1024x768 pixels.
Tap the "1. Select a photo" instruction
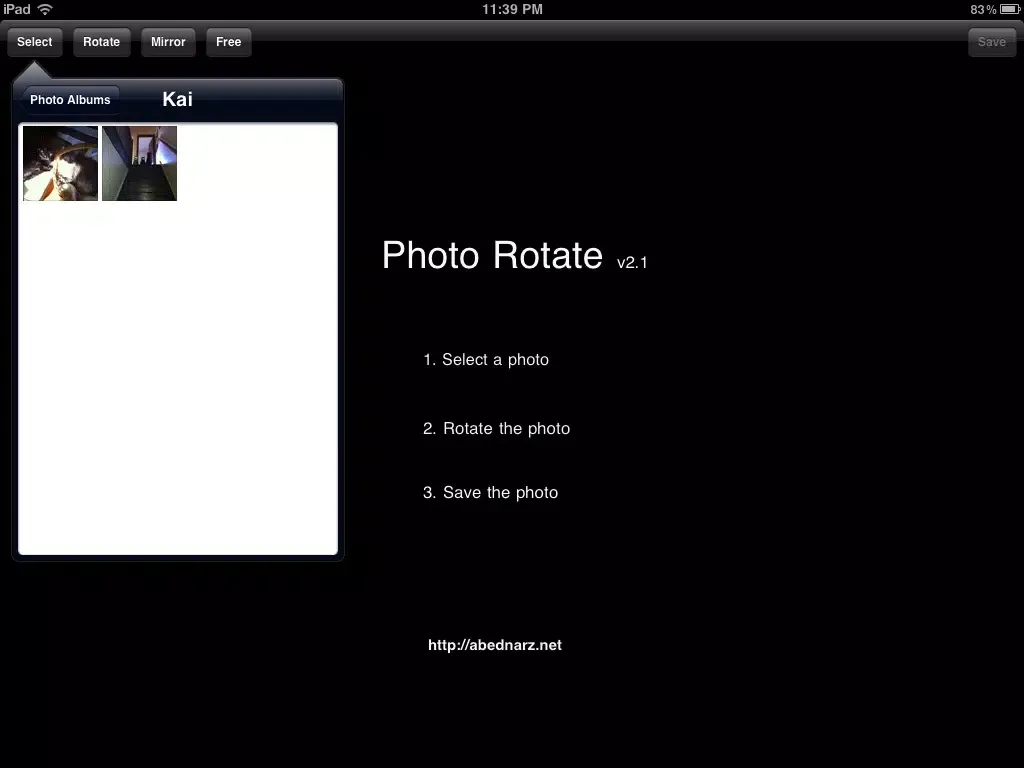[486, 360]
